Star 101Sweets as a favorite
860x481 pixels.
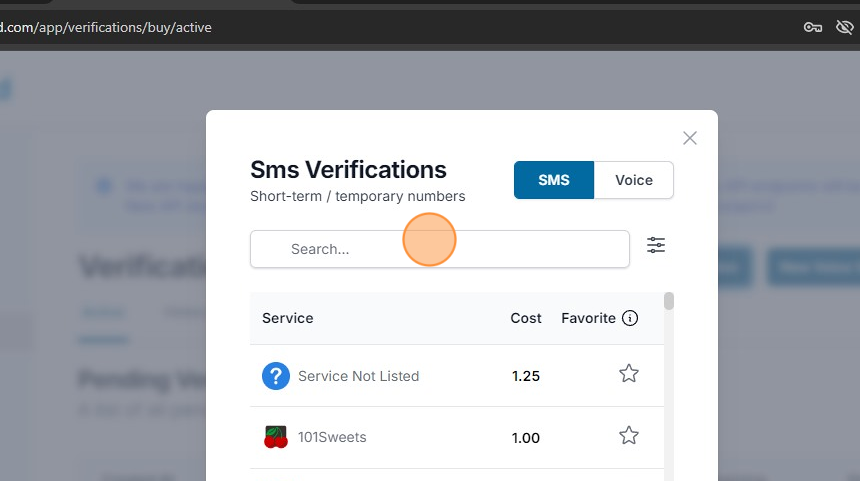pyautogui.click(x=628, y=435)
